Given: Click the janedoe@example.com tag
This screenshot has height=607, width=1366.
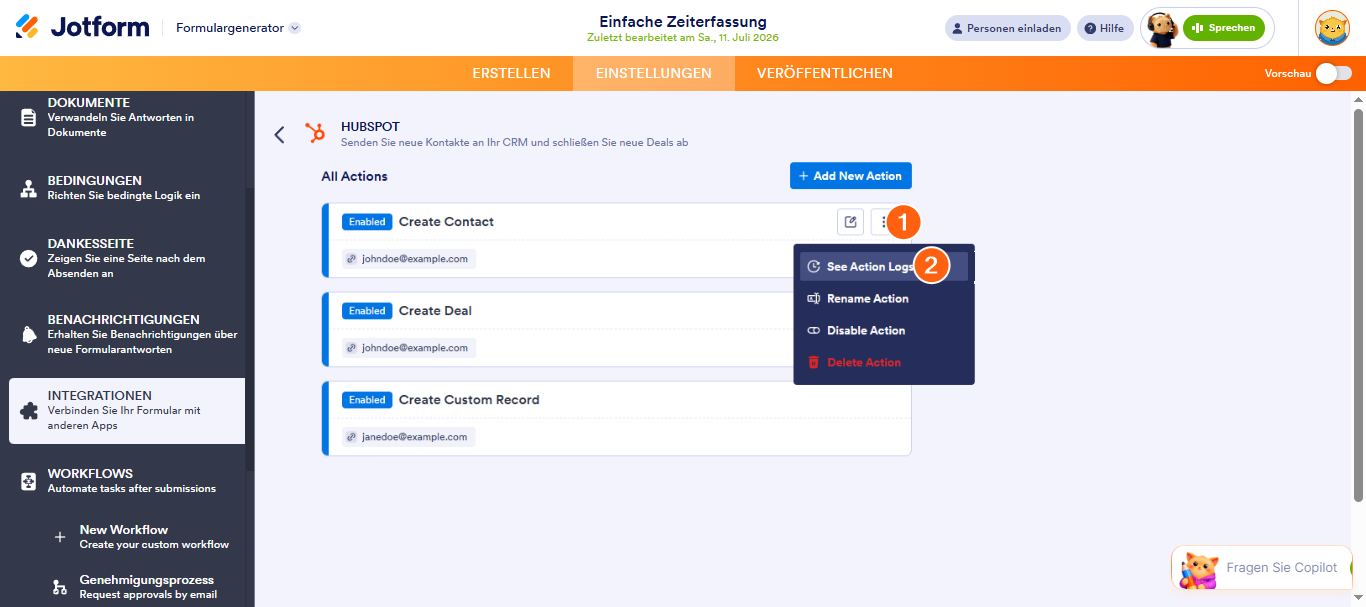Looking at the screenshot, I should pos(408,437).
